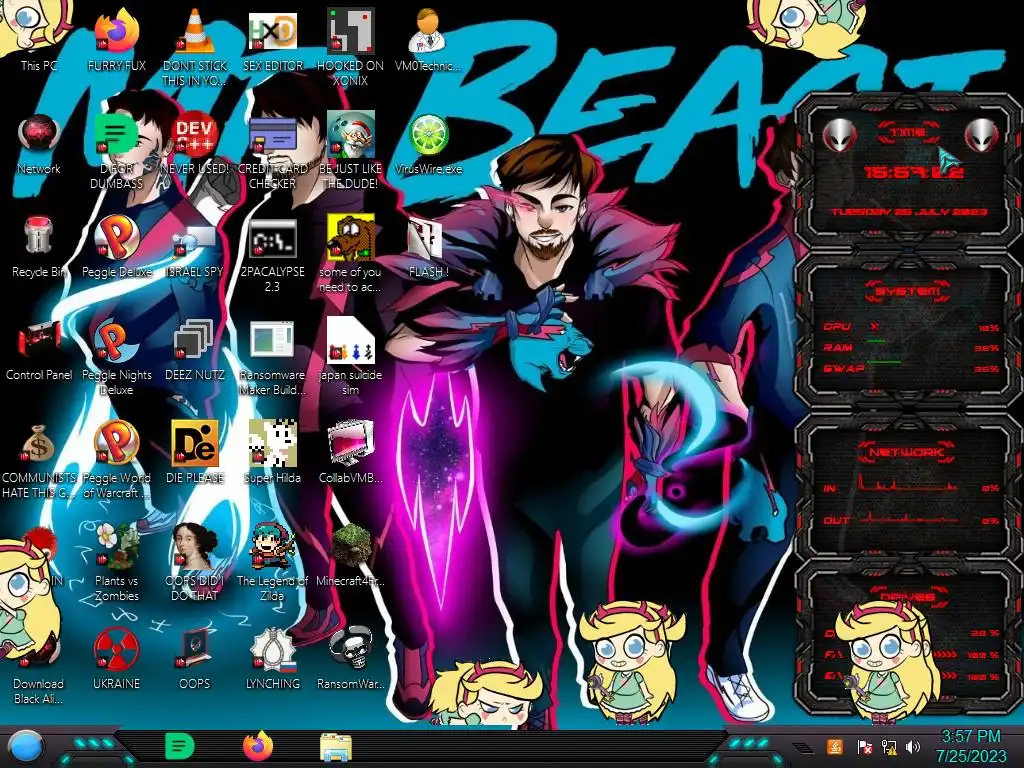This screenshot has width=1024, height=768.
Task: Open the DEEZ NUTZ shortcut
Action: click(x=195, y=350)
